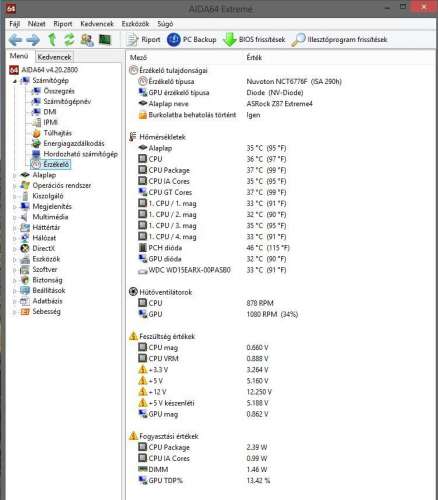
Task: Click the green Refresh arrows icon
Action: pos(69,40)
